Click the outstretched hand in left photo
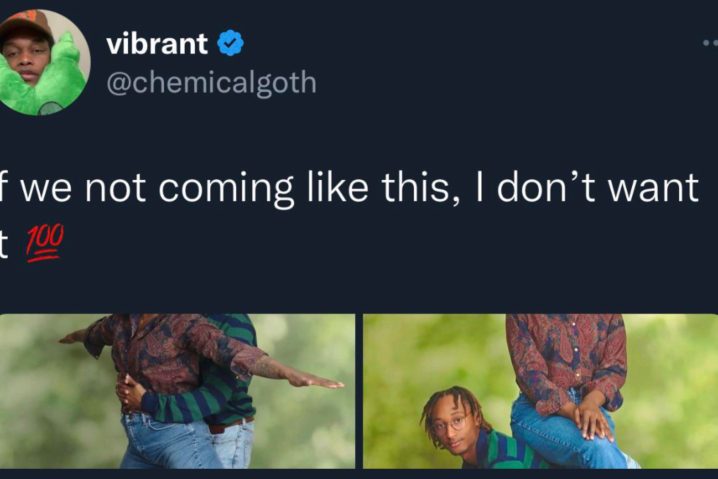 click(x=316, y=381)
